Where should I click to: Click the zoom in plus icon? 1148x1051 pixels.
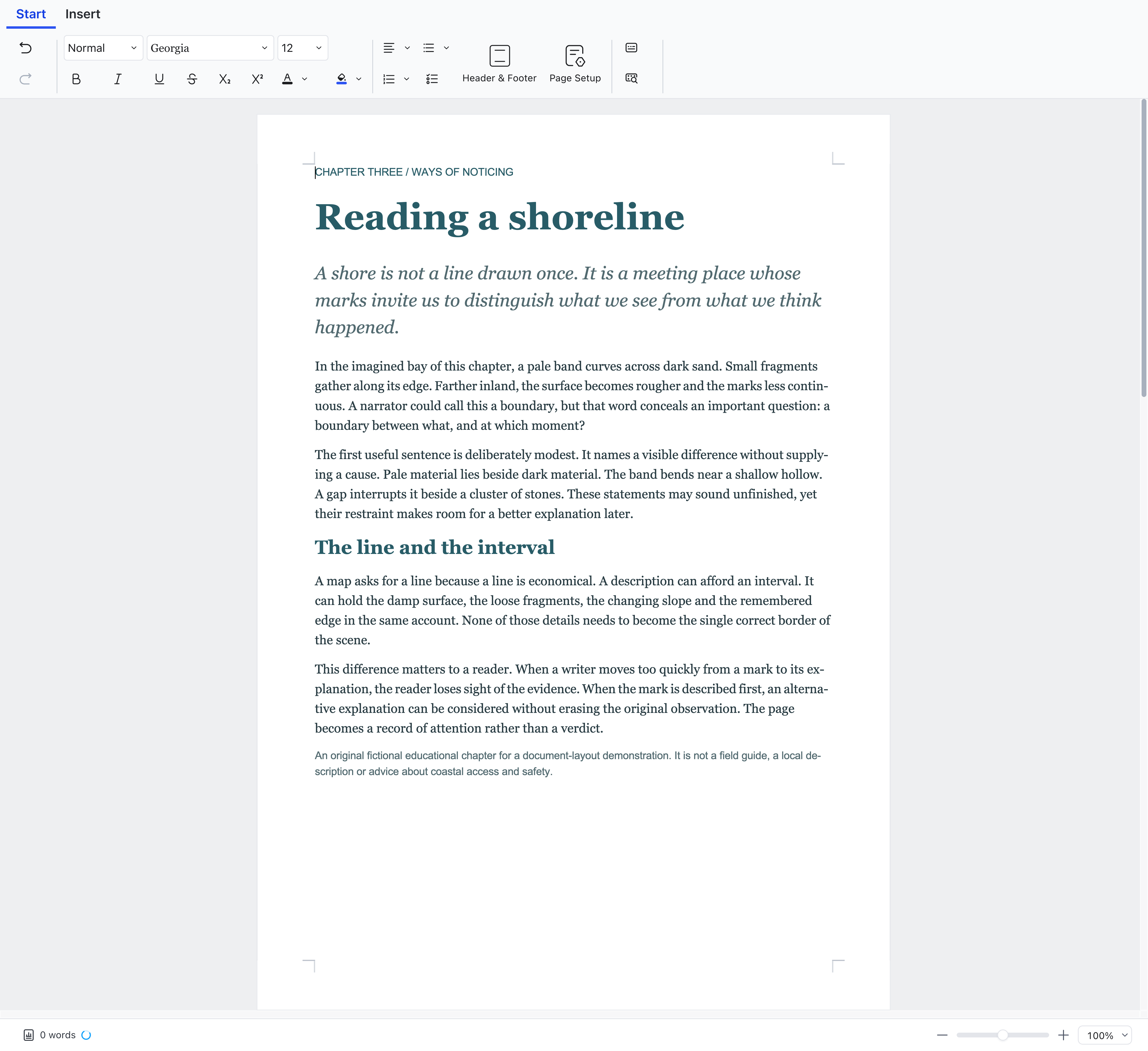coord(1063,1035)
